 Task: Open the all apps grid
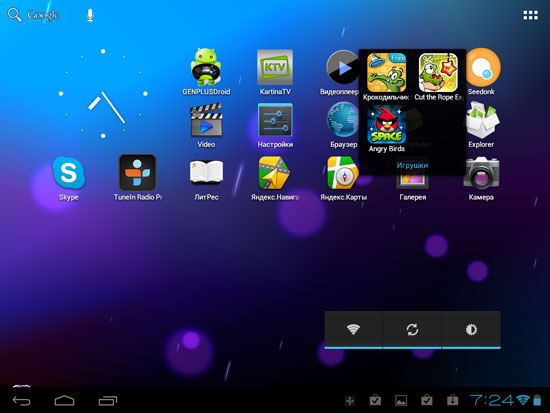[530, 15]
